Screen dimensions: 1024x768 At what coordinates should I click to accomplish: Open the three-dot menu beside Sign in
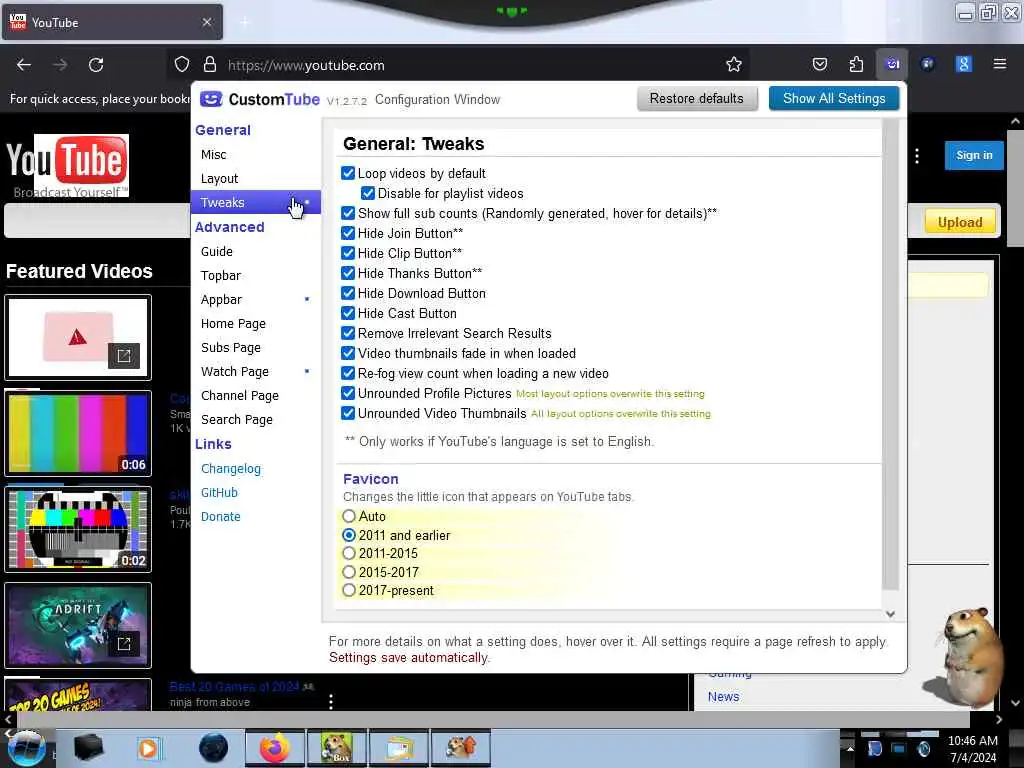coord(917,155)
